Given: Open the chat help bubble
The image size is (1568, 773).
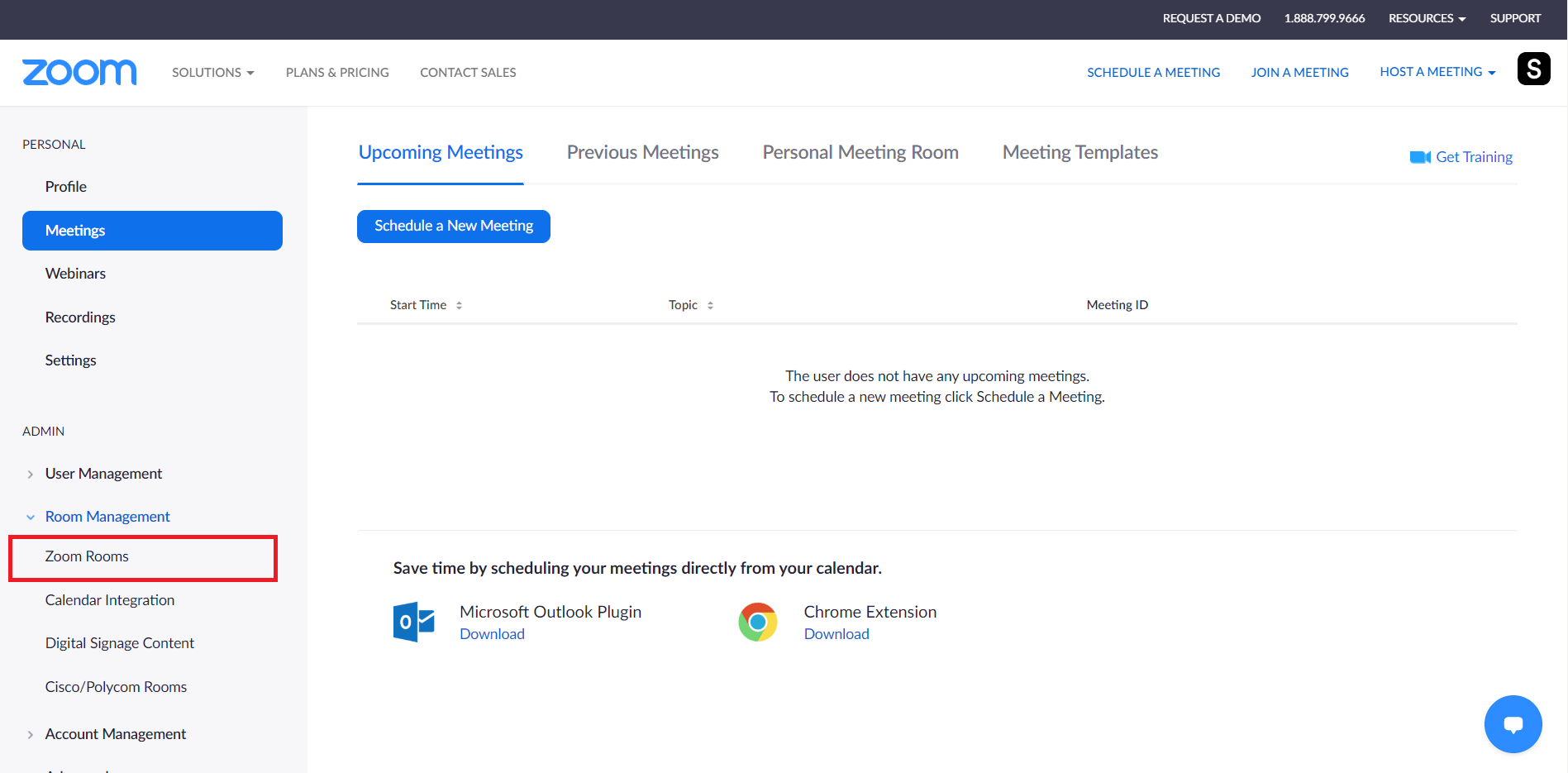Looking at the screenshot, I should [x=1513, y=724].
